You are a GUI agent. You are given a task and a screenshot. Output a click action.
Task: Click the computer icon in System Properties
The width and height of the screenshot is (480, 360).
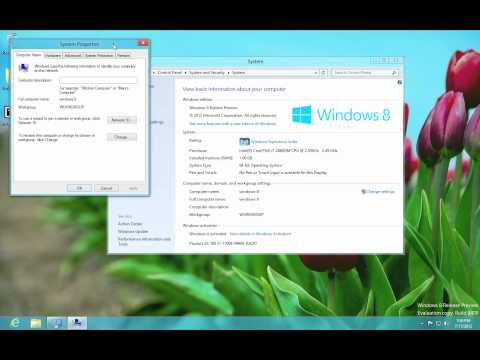pos(23,68)
